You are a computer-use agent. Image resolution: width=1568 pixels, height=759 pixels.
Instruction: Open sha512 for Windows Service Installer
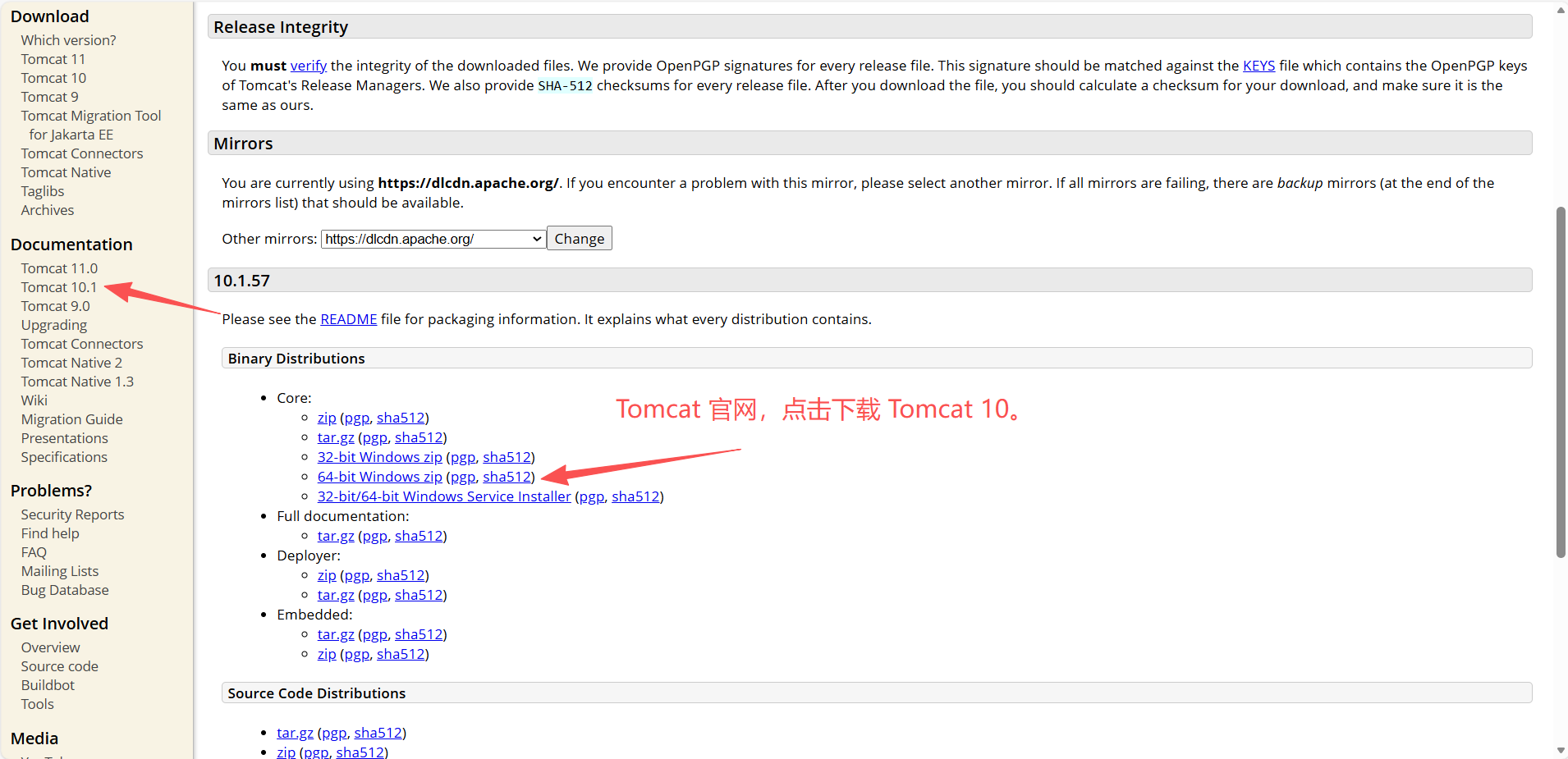click(635, 496)
